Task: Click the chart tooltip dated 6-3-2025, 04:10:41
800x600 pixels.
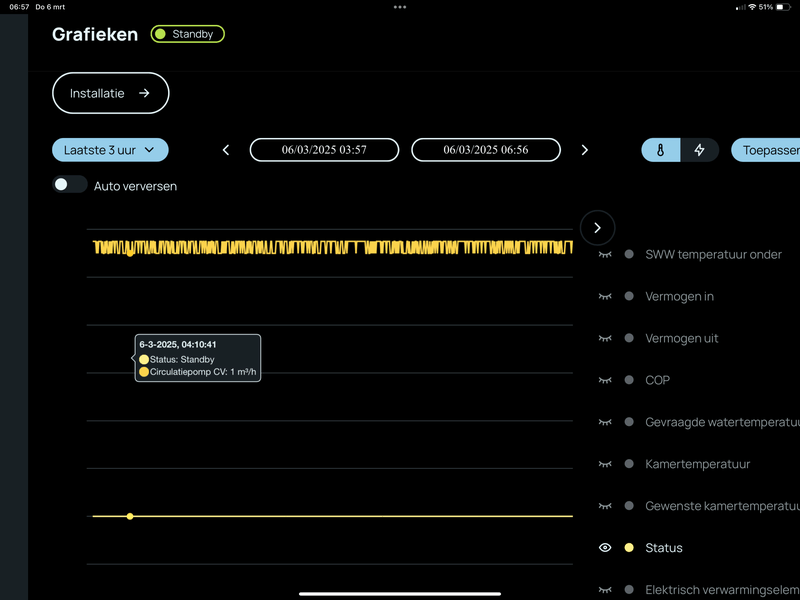Action: [198, 358]
